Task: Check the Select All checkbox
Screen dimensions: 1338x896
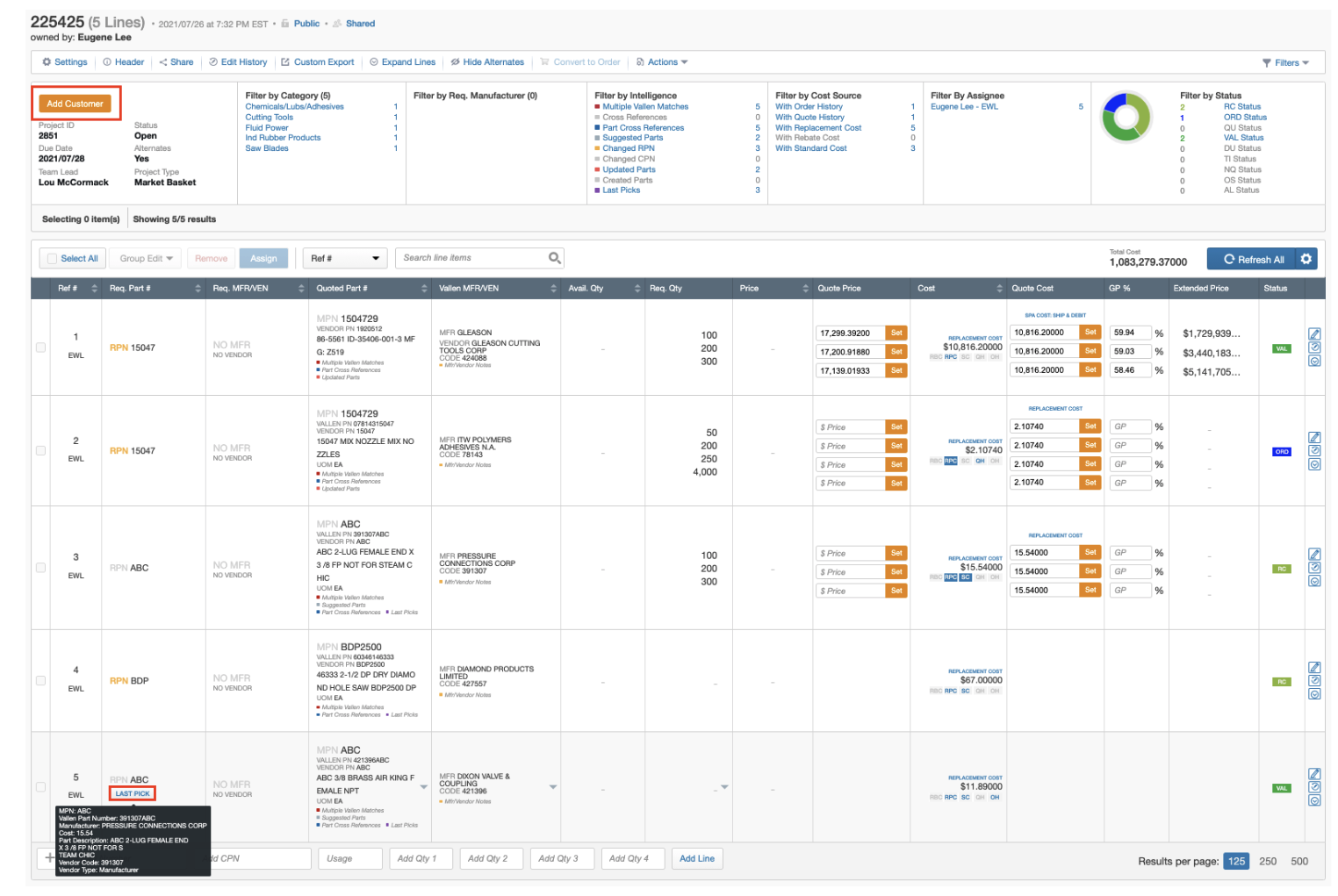Action: (x=52, y=258)
